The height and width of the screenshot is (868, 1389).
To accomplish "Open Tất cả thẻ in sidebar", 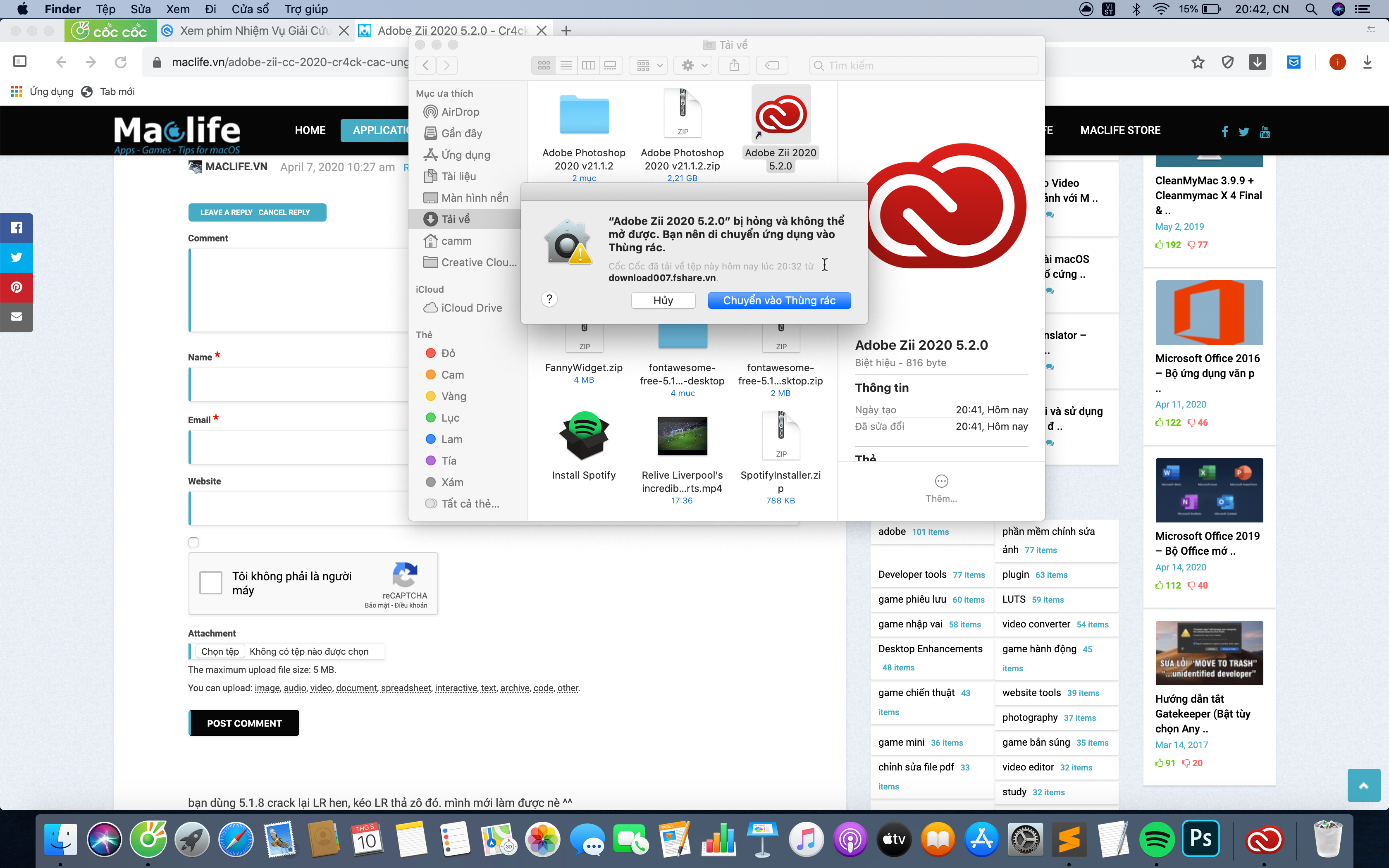I will pos(470,503).
